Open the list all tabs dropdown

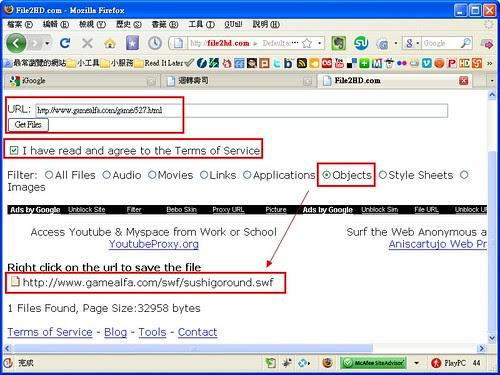(x=492, y=81)
